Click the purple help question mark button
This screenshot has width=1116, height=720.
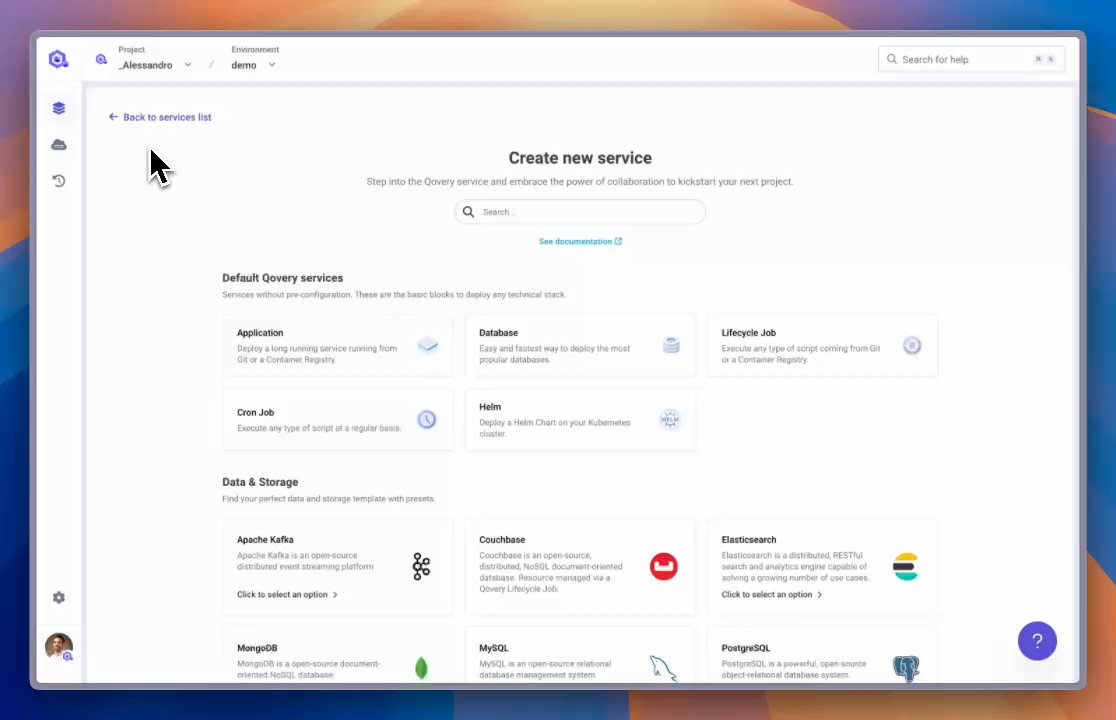(1037, 641)
